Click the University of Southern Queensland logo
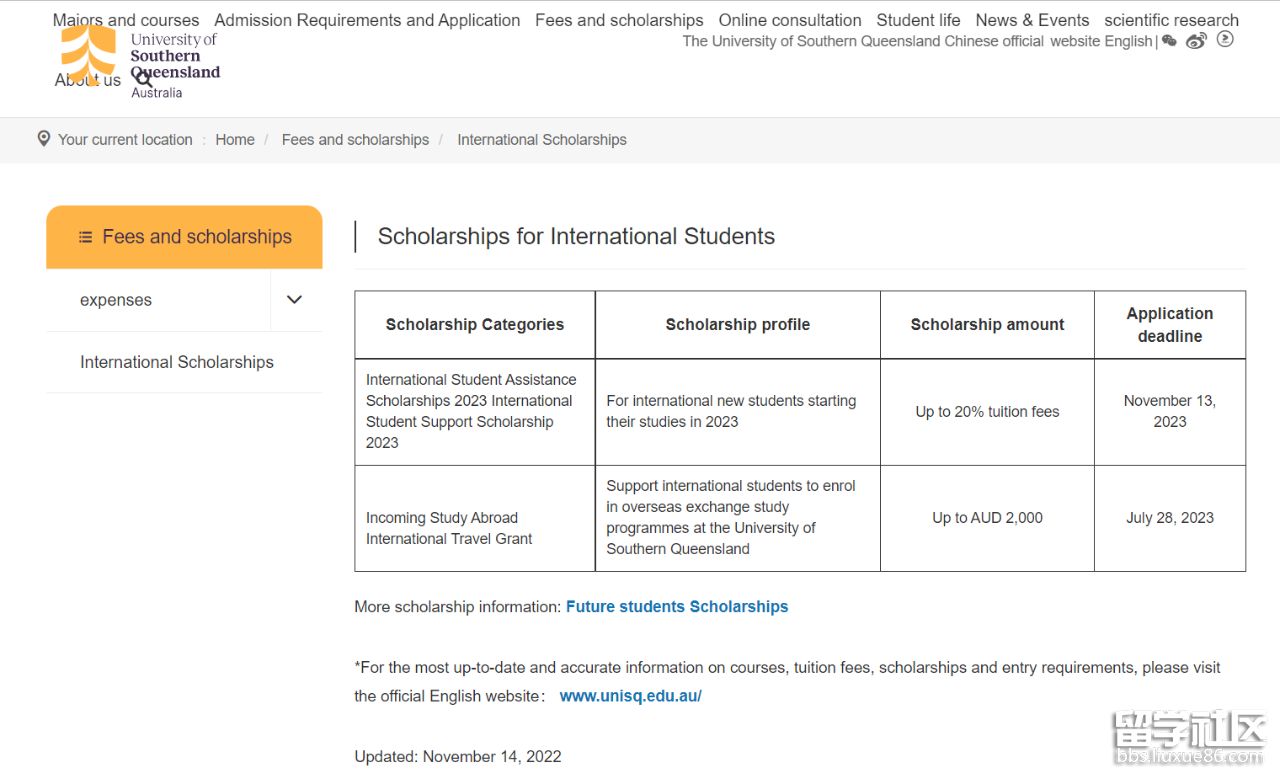The height and width of the screenshot is (778, 1280). pos(140,62)
